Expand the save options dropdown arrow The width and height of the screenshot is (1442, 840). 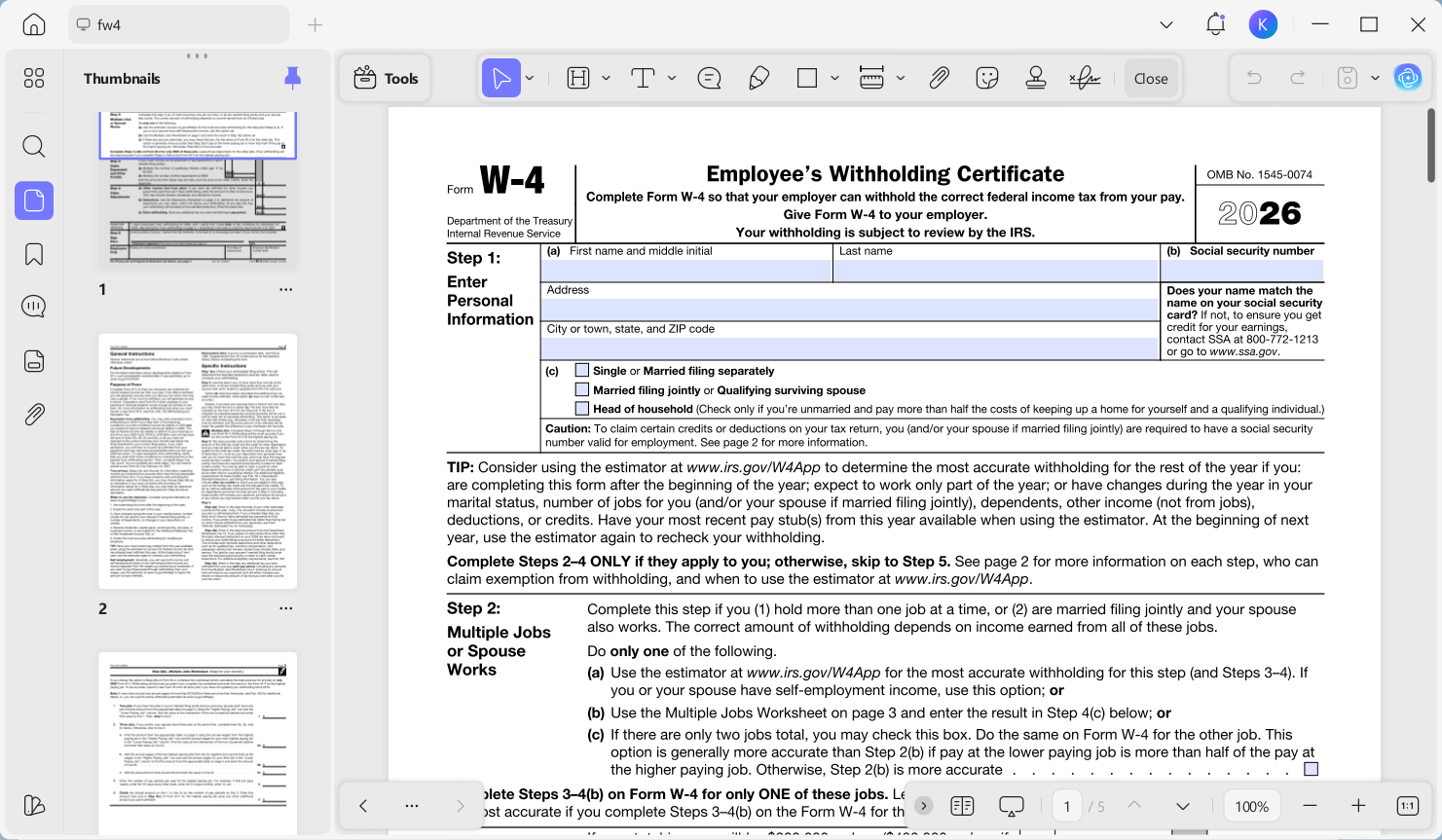[x=1375, y=78]
